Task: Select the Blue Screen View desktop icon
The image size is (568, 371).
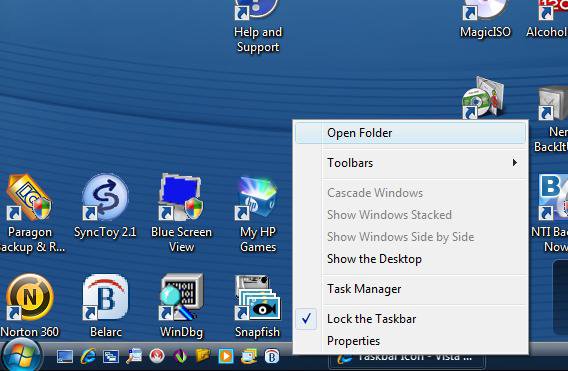Action: coord(181,213)
